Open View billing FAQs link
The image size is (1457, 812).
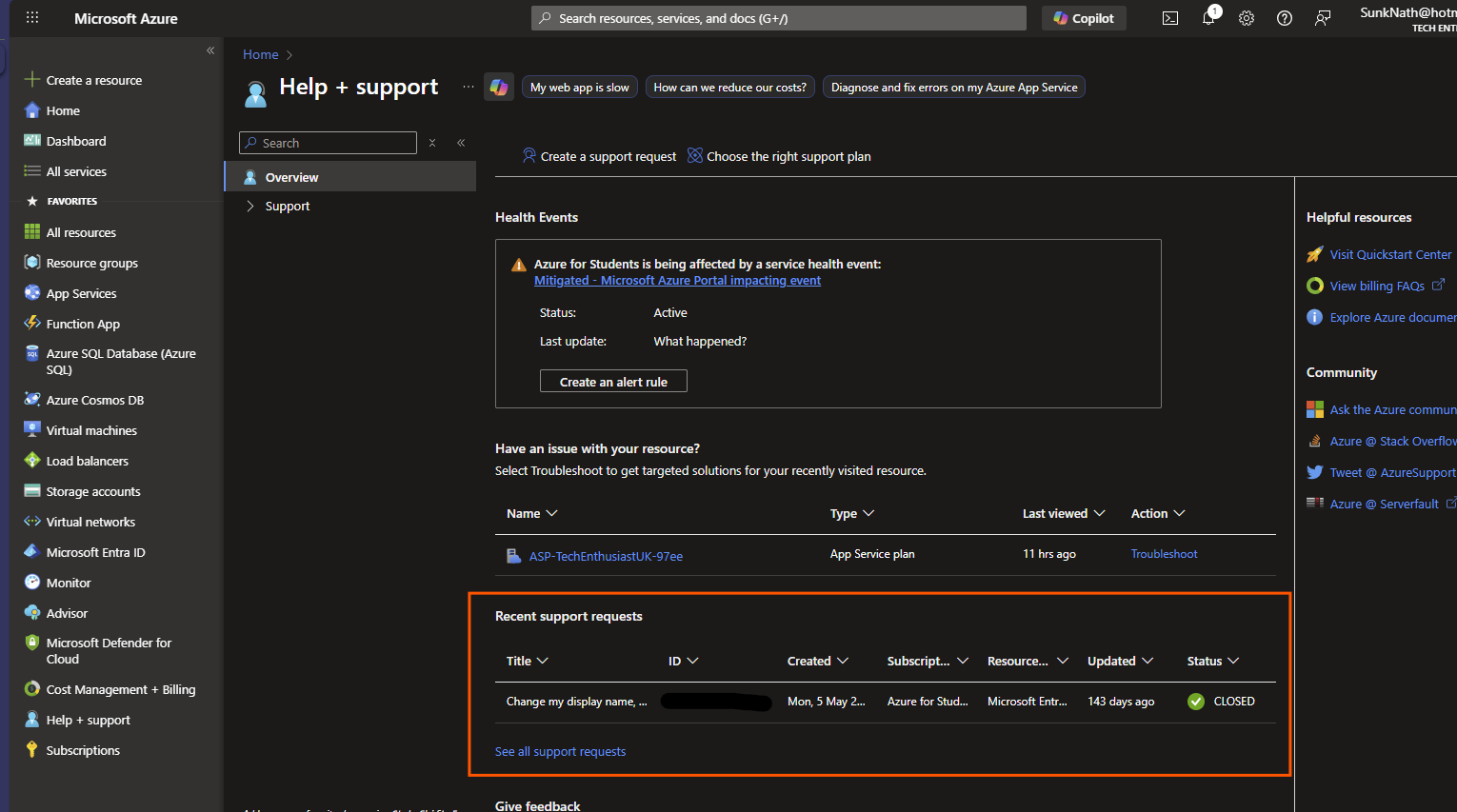(1377, 286)
